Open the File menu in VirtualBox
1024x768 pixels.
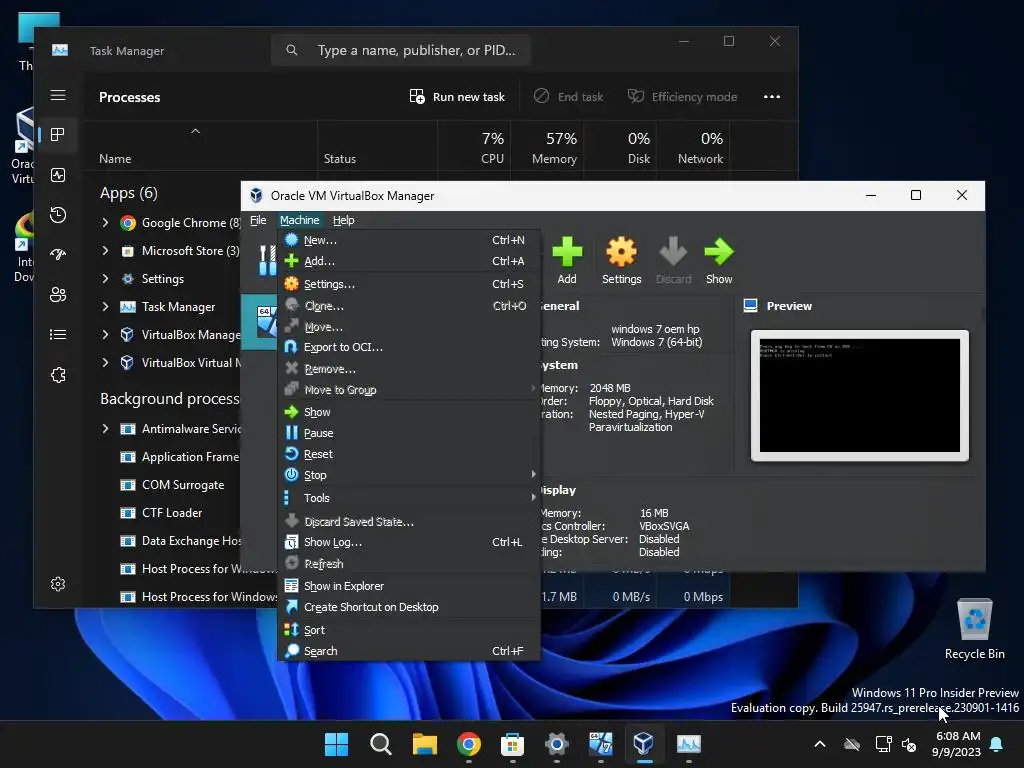click(258, 220)
